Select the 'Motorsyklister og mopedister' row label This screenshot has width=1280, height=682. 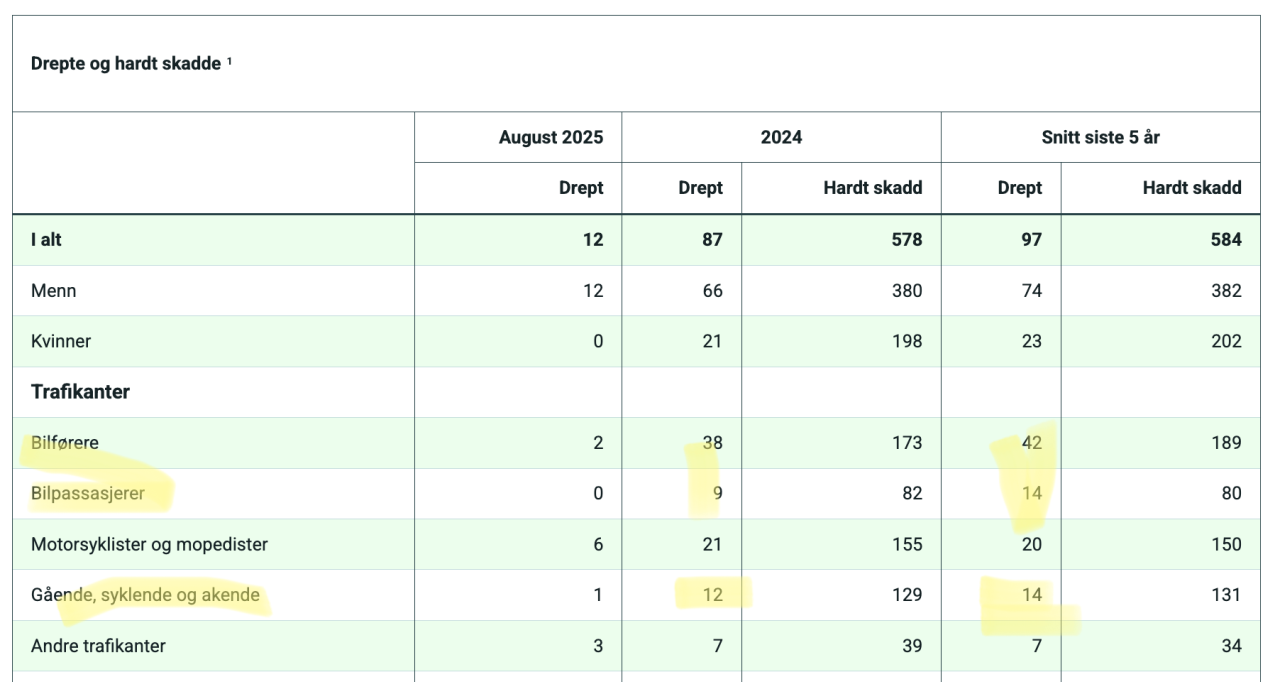pos(149,545)
